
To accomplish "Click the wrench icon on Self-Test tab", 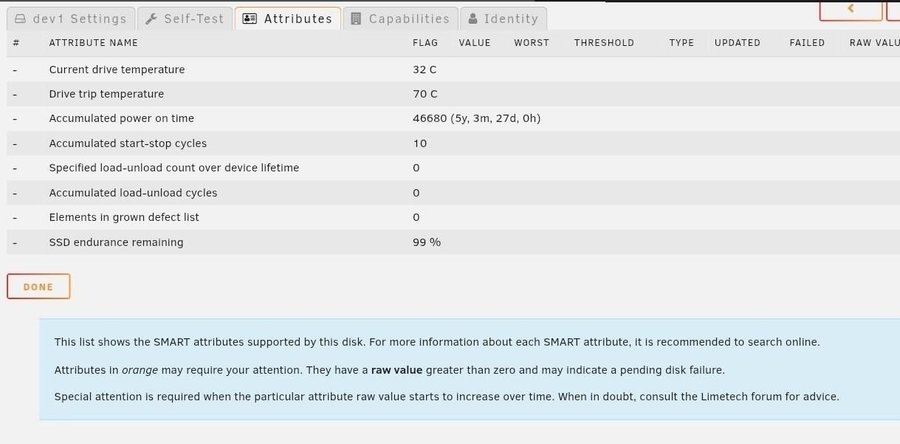I will (x=151, y=19).
